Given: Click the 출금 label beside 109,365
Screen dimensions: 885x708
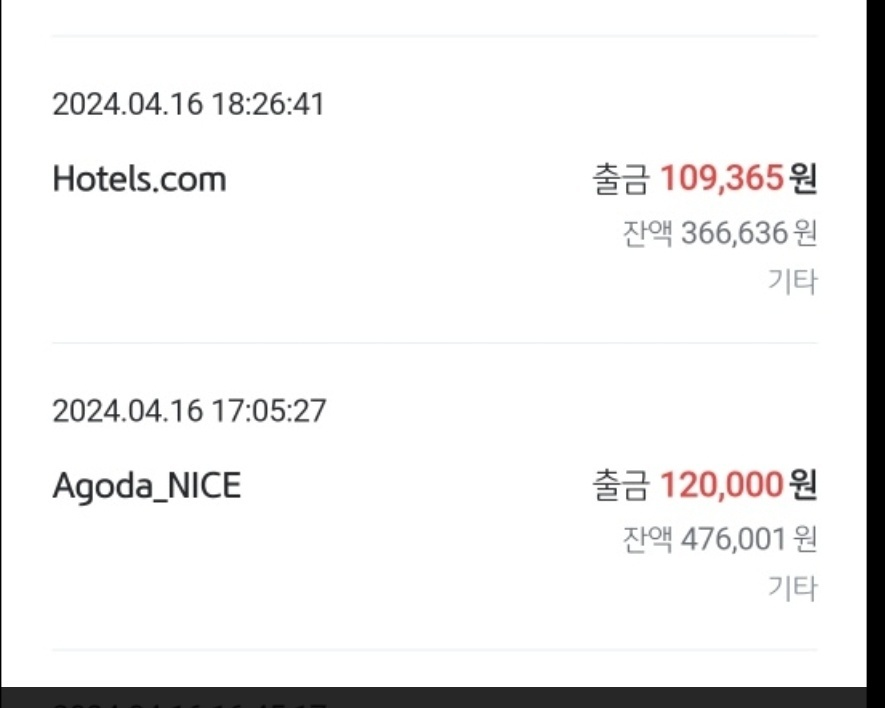Looking at the screenshot, I should (620, 180).
